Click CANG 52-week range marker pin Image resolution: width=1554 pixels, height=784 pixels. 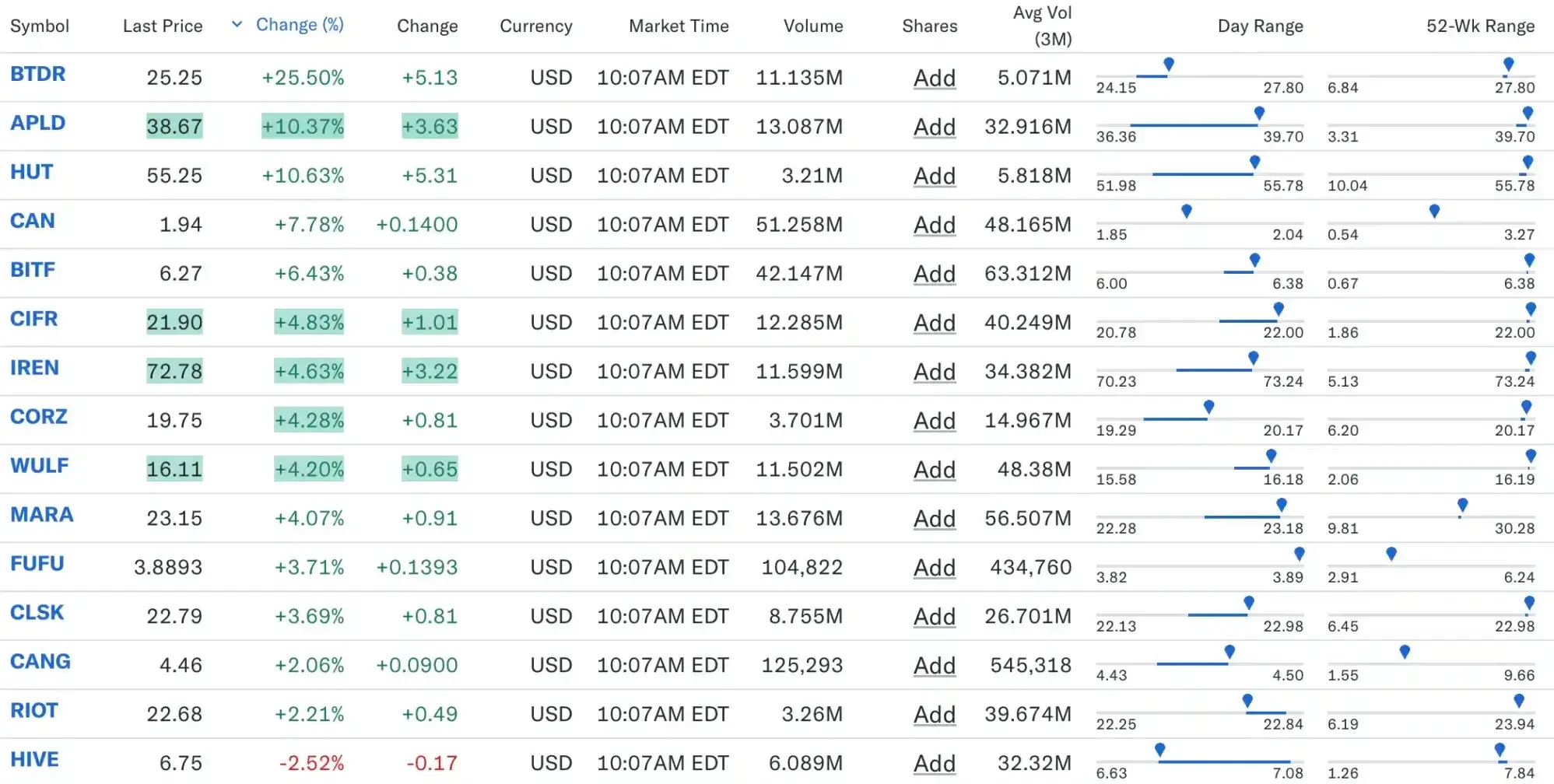[x=1405, y=652]
